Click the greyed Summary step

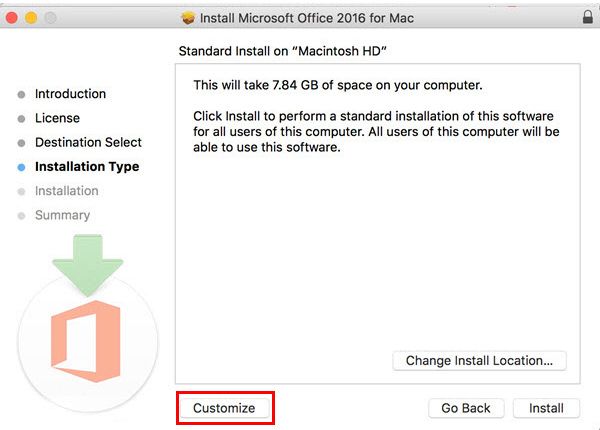pyautogui.click(x=62, y=215)
